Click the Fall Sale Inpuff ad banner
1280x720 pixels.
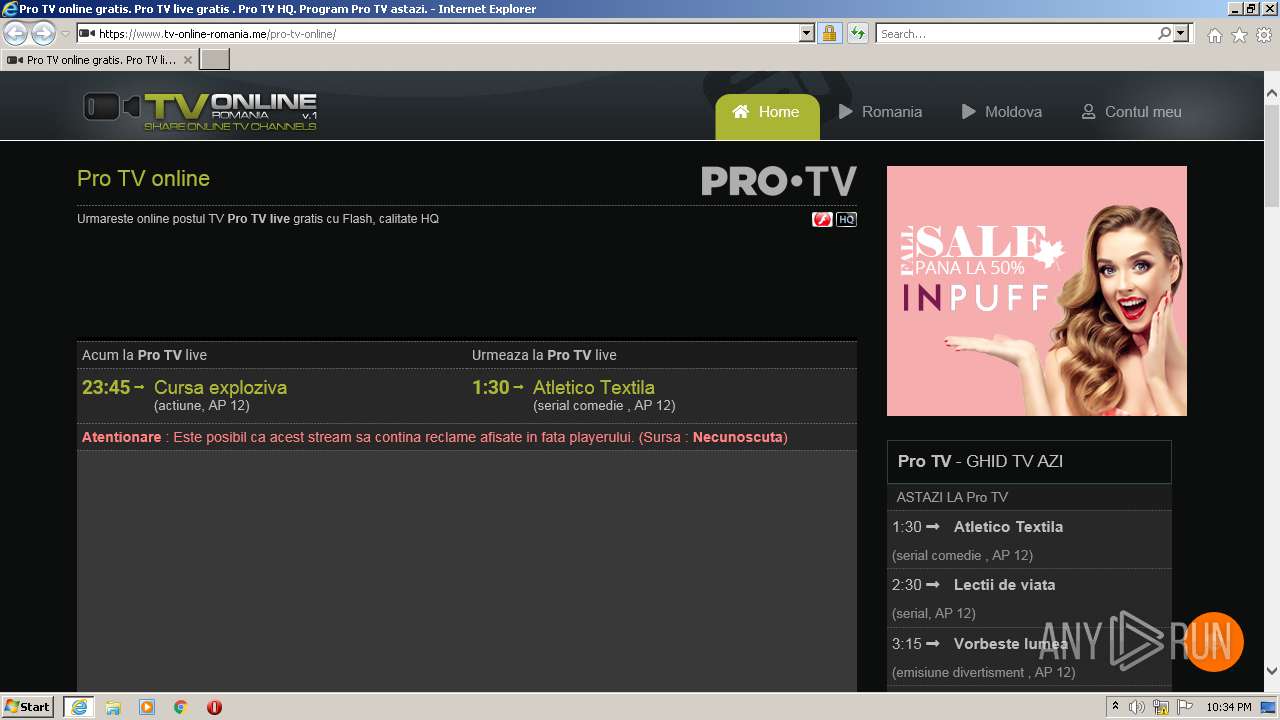[1037, 291]
